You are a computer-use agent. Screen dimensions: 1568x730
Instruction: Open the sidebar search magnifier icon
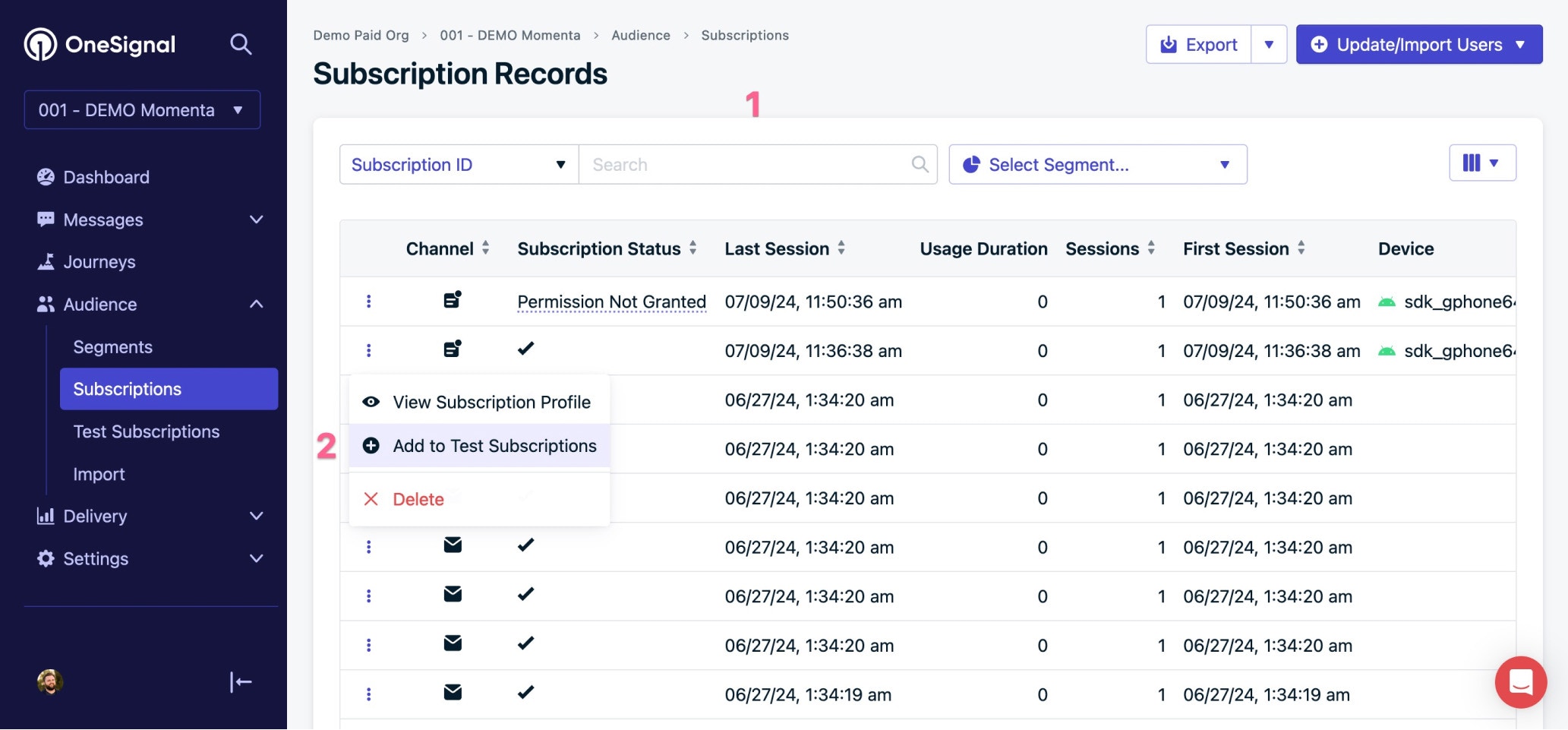(x=241, y=44)
